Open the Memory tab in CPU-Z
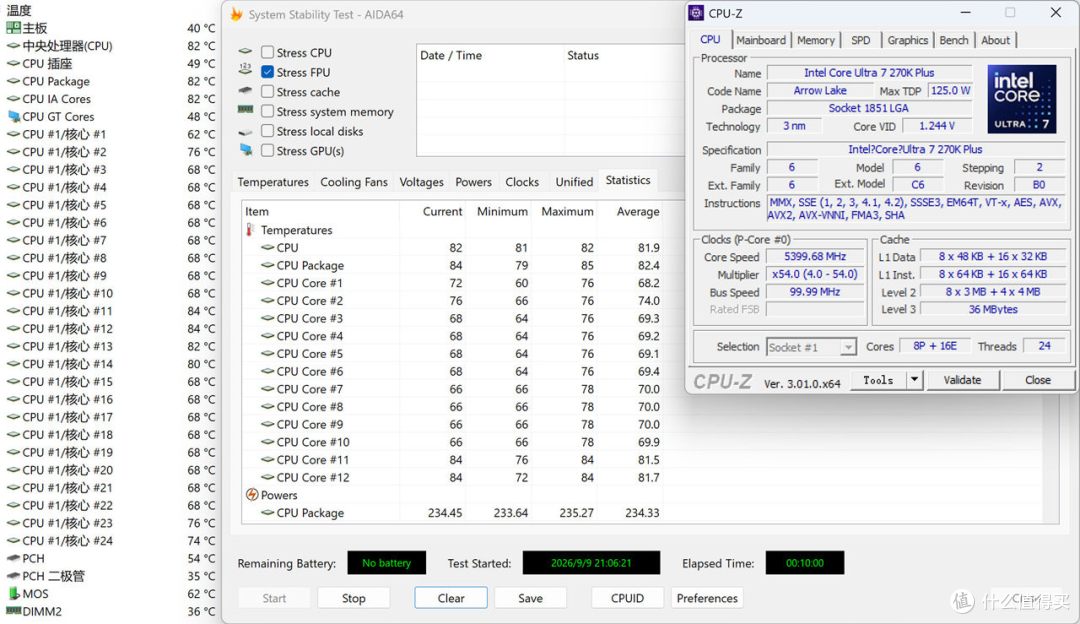Image resolution: width=1080 pixels, height=624 pixels. point(816,40)
